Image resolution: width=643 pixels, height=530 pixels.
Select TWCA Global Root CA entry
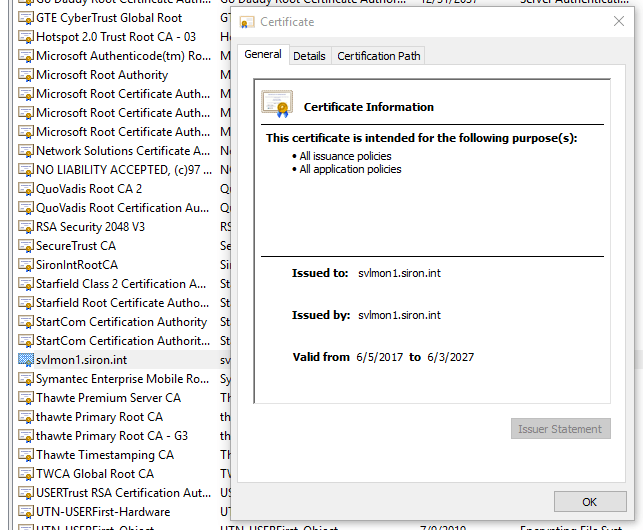[95, 474]
